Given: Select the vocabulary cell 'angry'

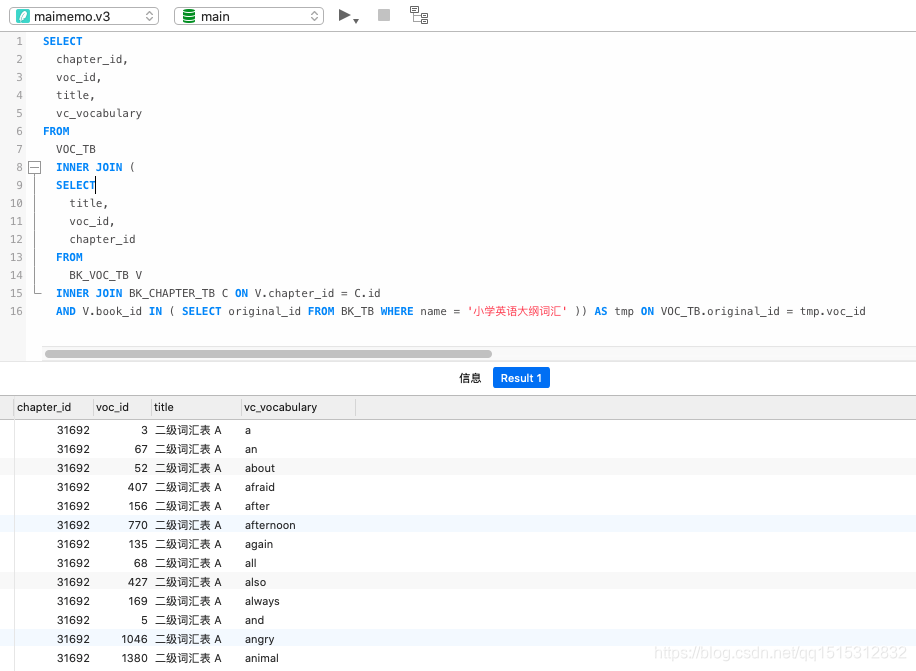Looking at the screenshot, I should [259, 639].
